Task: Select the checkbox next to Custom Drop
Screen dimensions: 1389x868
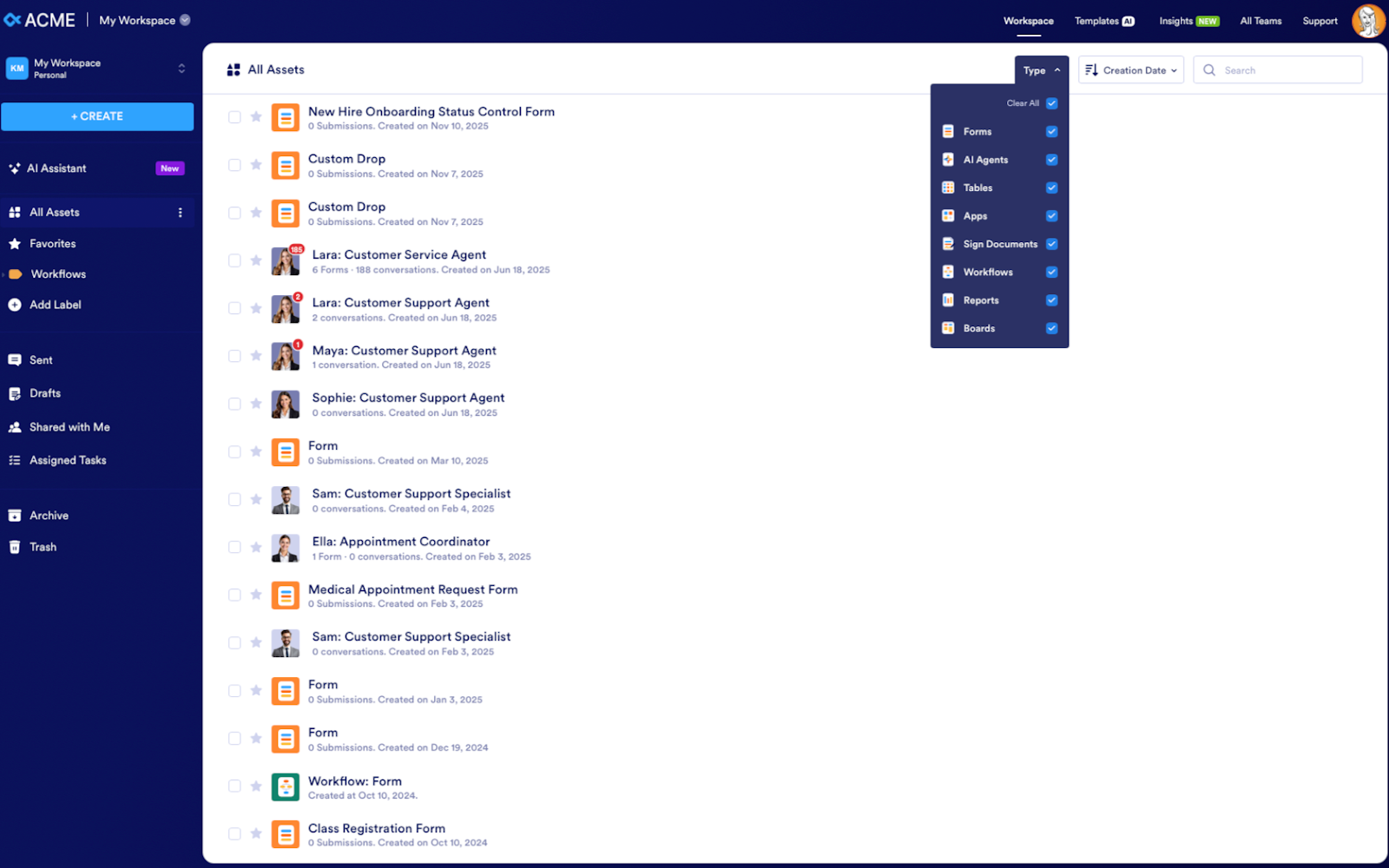Action: 234,164
